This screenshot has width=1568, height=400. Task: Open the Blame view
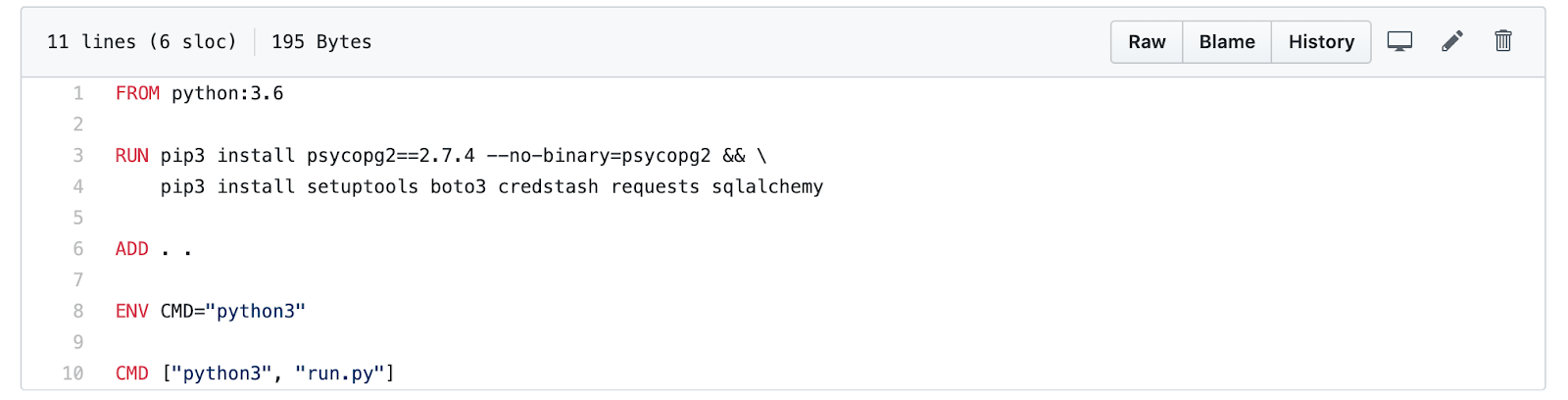point(1227,42)
